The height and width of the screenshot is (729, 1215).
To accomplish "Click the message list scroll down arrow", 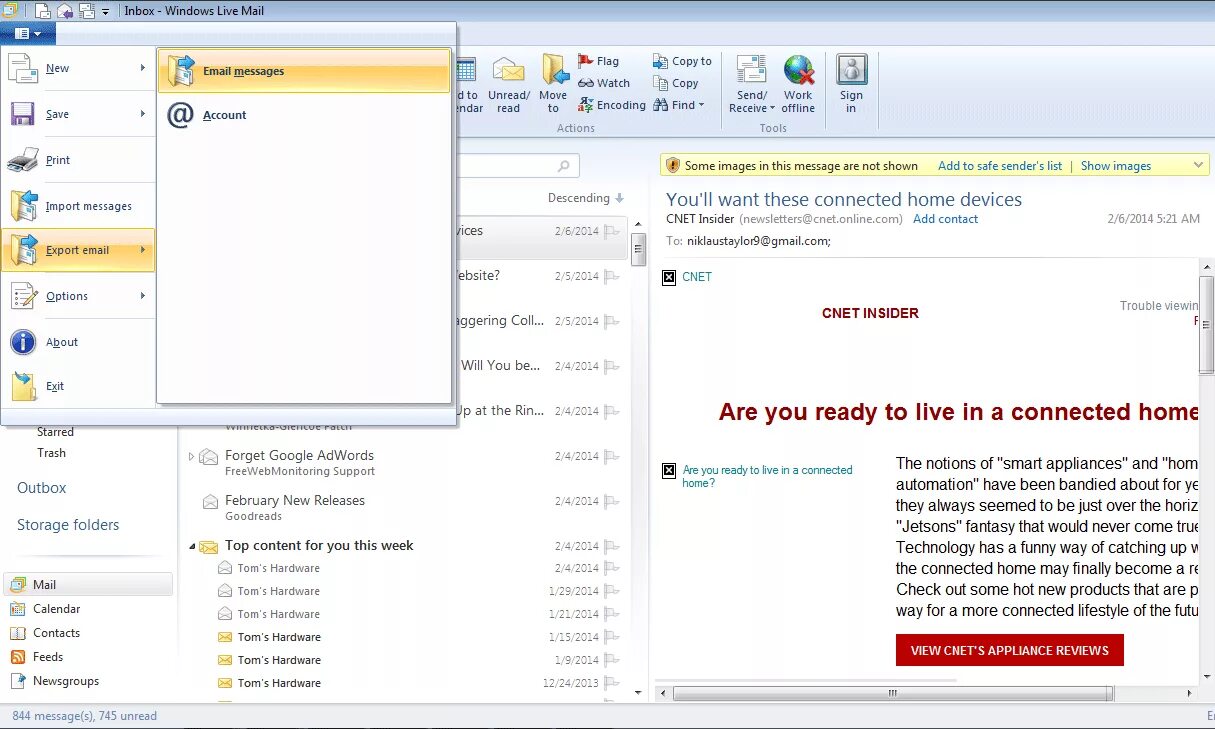I will [x=639, y=691].
